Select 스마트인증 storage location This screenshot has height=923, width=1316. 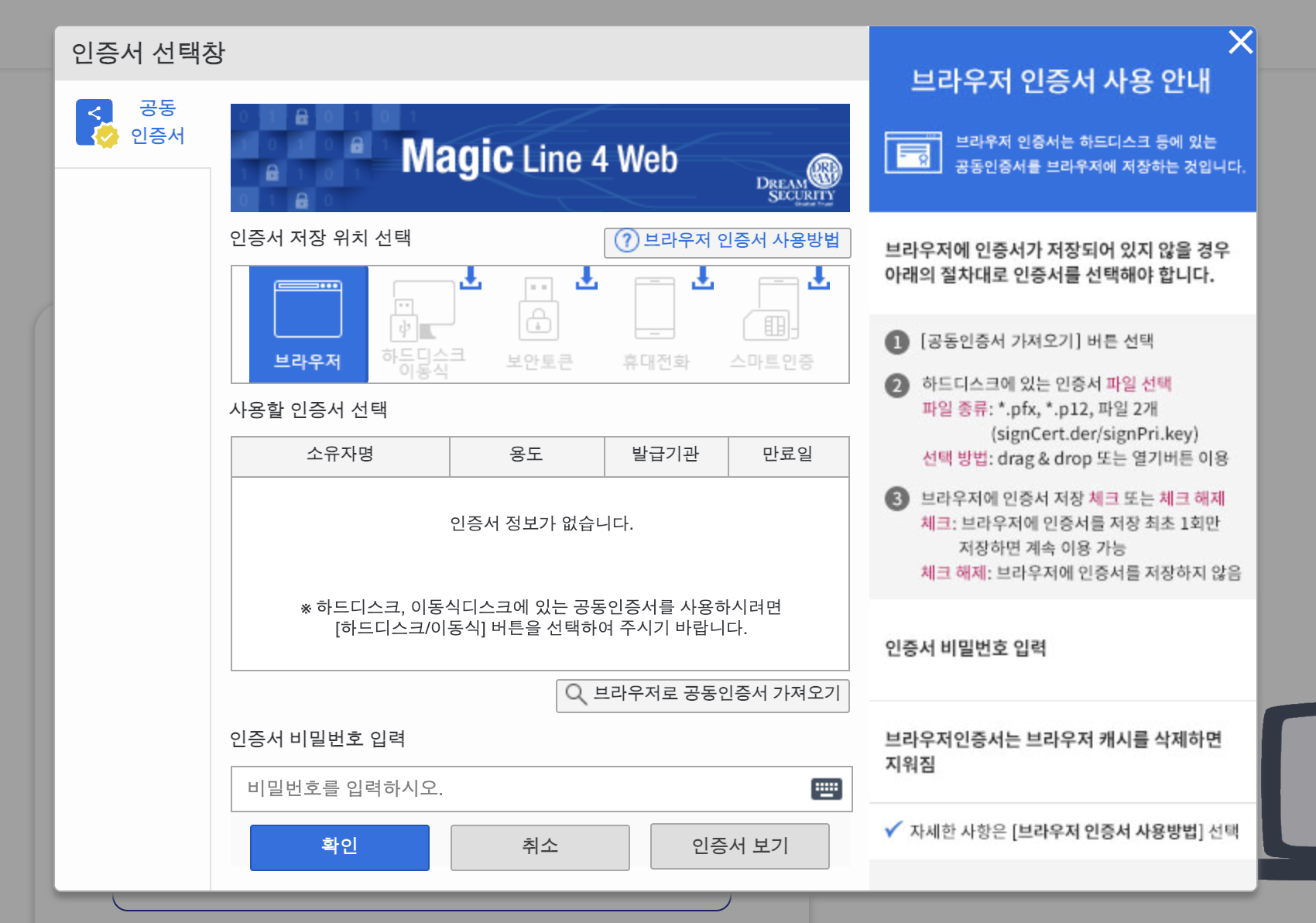tap(772, 324)
